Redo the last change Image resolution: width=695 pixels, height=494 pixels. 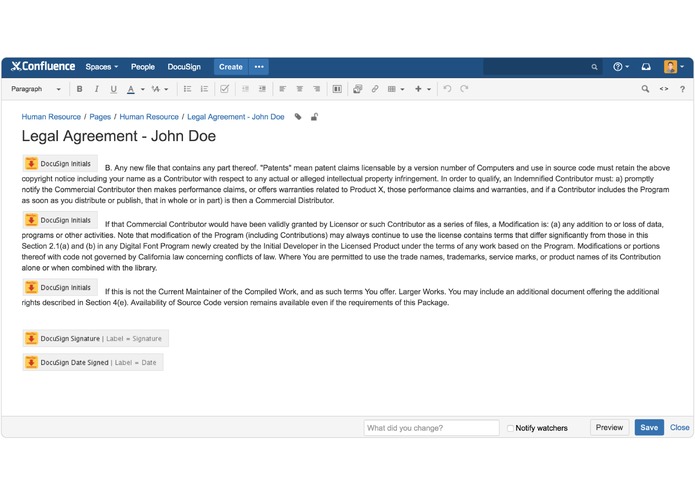pyautogui.click(x=464, y=89)
